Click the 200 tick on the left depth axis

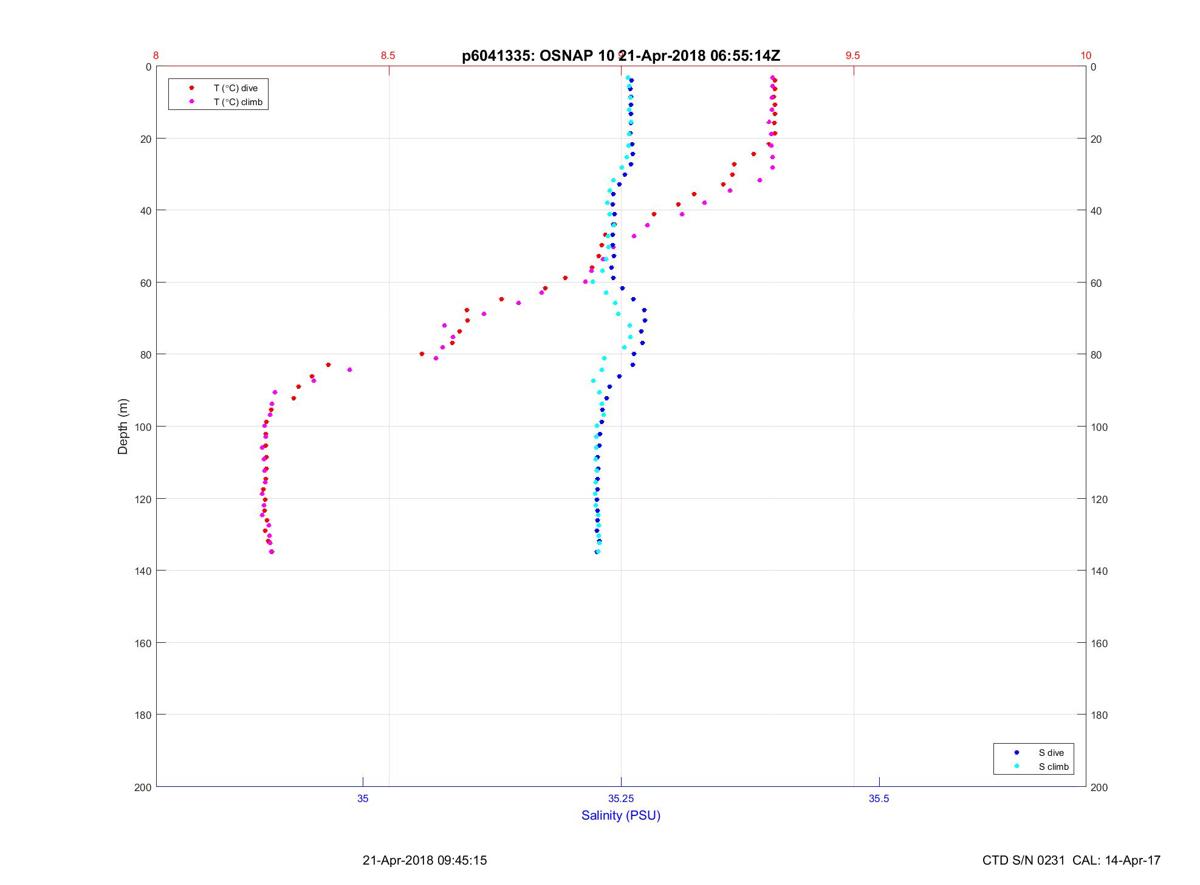[142, 787]
